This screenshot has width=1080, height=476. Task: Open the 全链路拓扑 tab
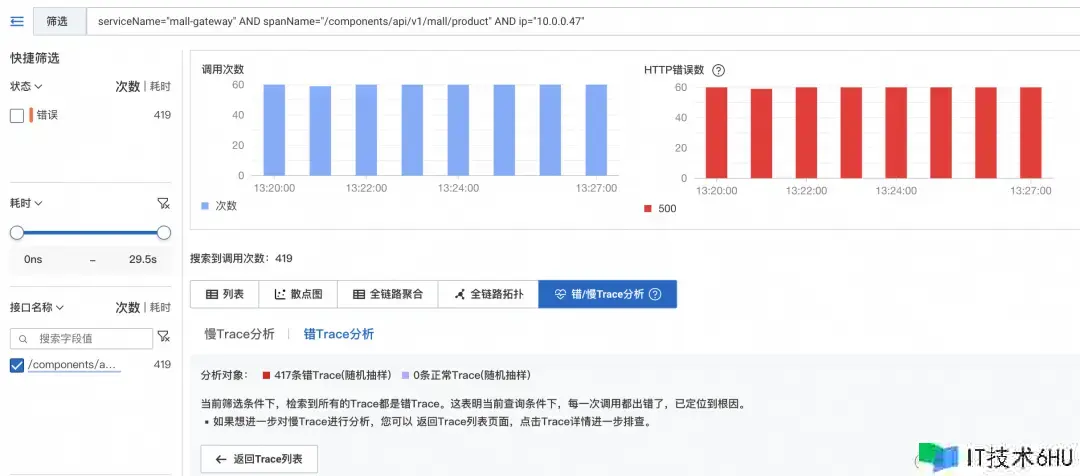click(x=488, y=294)
